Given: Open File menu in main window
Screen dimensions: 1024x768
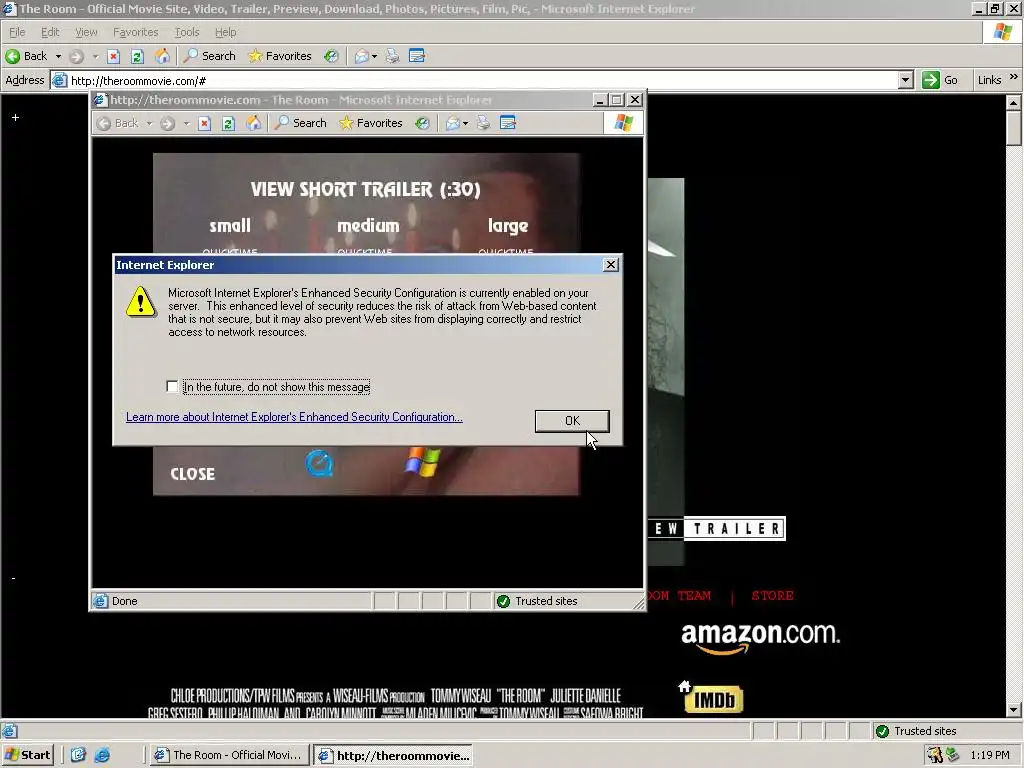Looking at the screenshot, I should [17, 32].
